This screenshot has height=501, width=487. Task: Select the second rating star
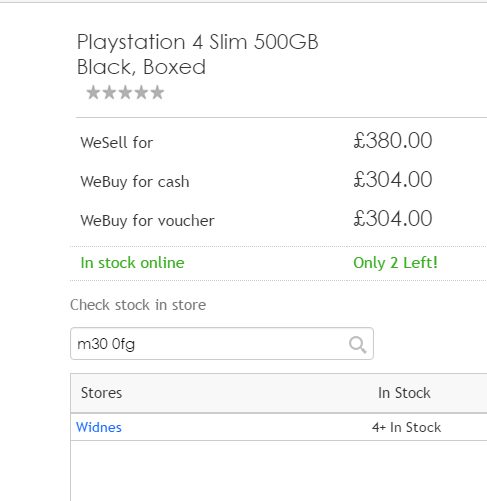coord(109,92)
